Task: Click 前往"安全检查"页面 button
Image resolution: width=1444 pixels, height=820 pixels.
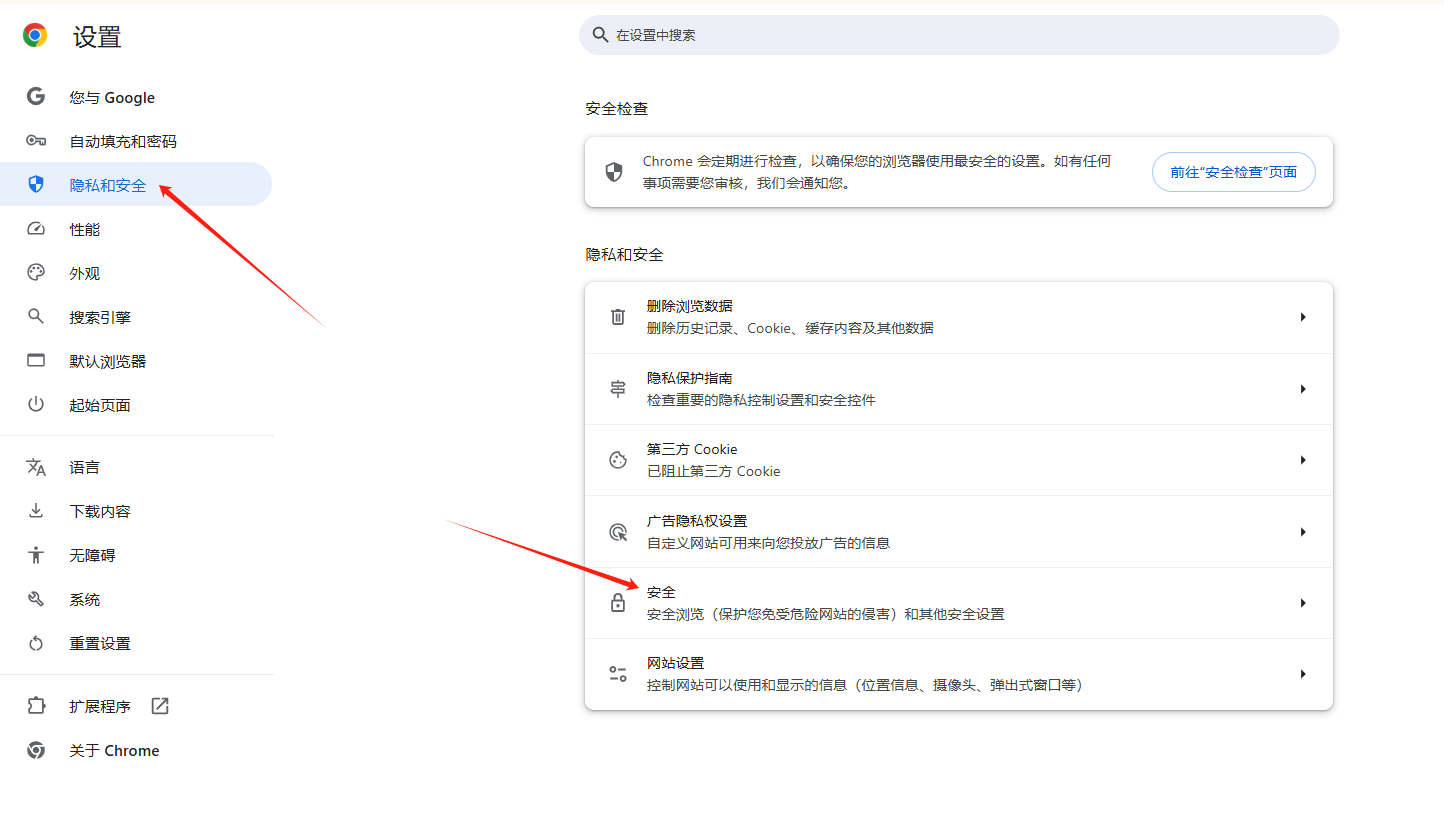Action: [1233, 172]
